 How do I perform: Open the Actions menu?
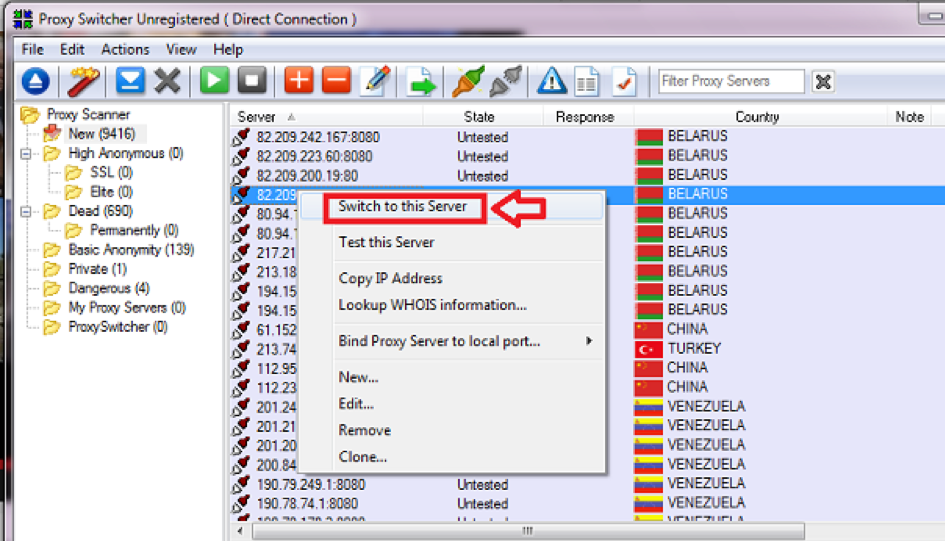pos(125,49)
